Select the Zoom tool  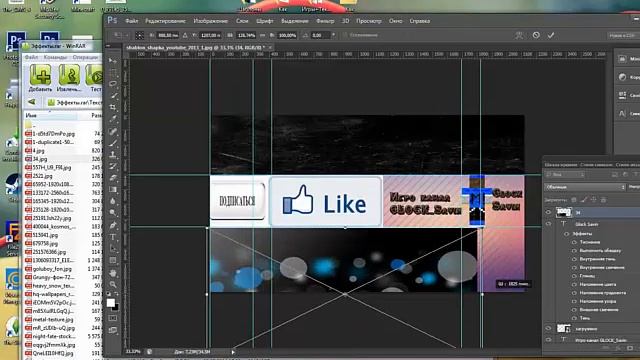[113, 284]
